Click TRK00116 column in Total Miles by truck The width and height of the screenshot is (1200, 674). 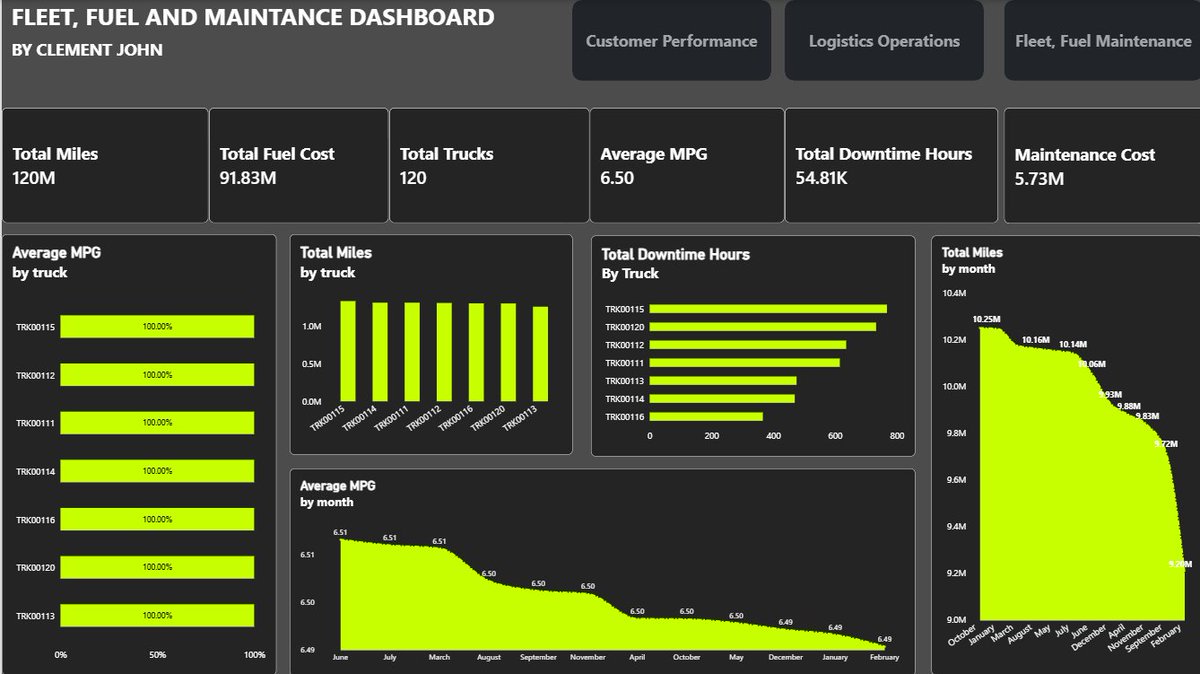click(476, 352)
